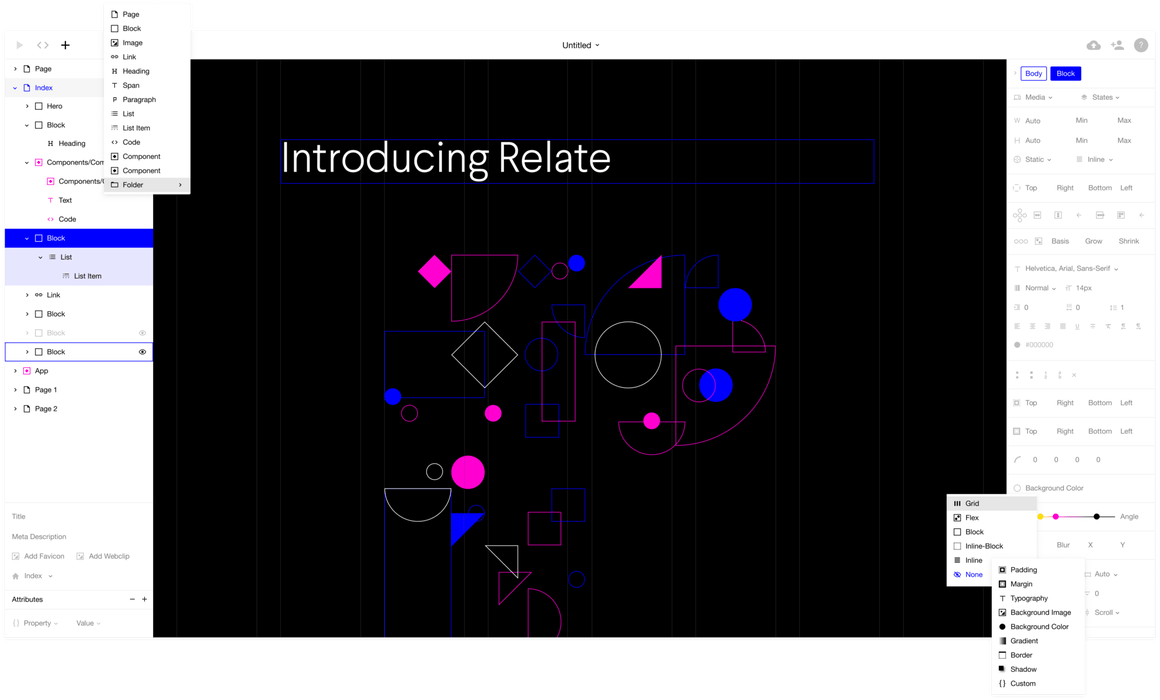Image resolution: width=1160 pixels, height=700 pixels.
Task: Choose Heading from the add-element menu
Action: coord(146,71)
